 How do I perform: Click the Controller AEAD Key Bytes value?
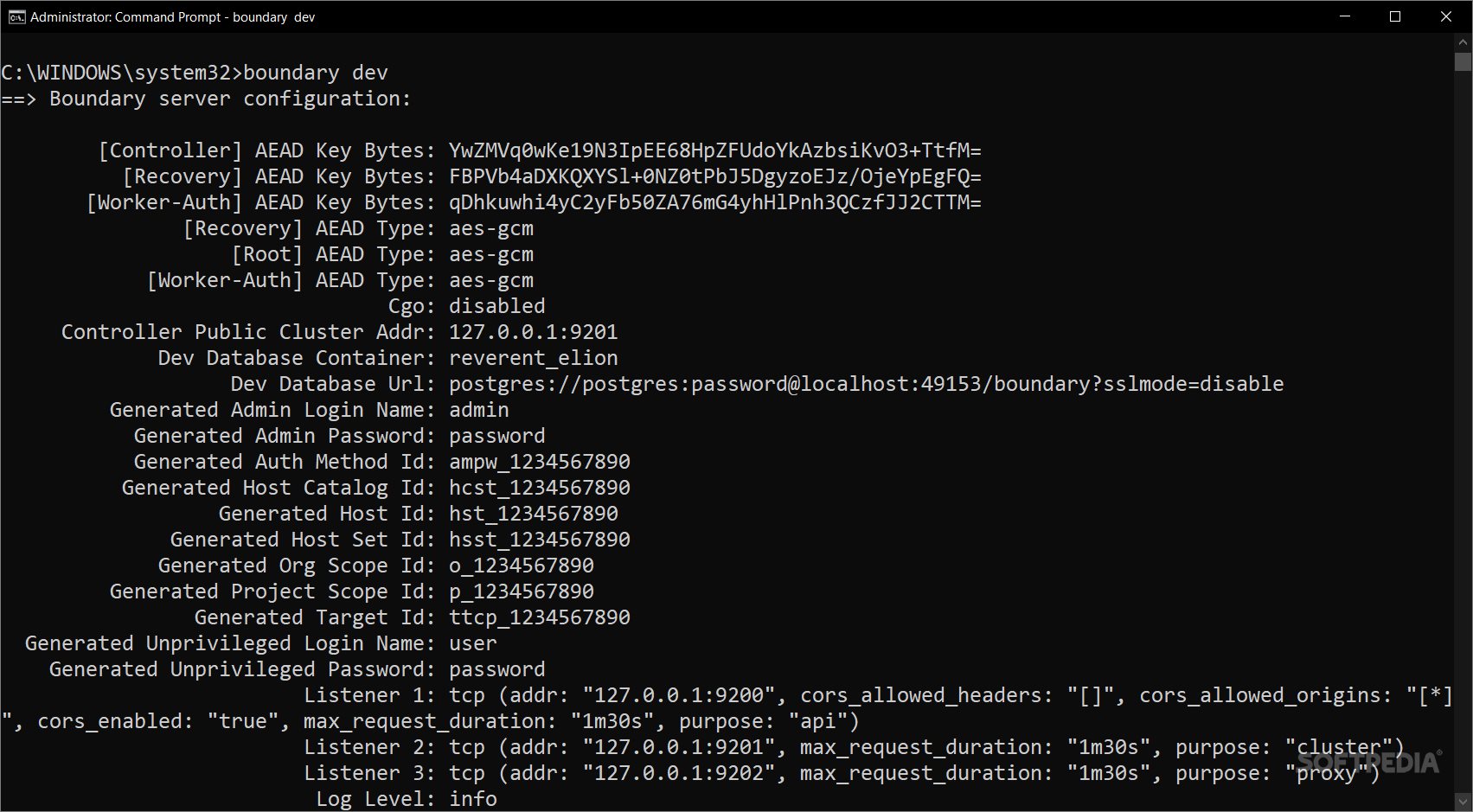click(x=714, y=150)
